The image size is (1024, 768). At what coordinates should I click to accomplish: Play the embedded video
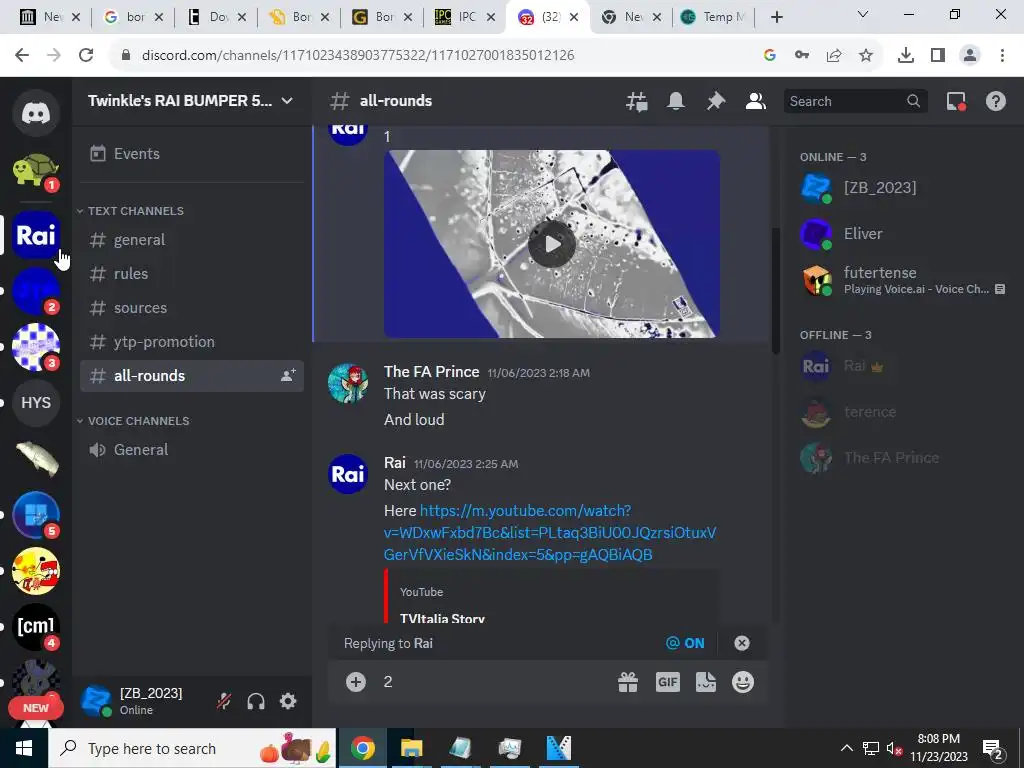552,244
